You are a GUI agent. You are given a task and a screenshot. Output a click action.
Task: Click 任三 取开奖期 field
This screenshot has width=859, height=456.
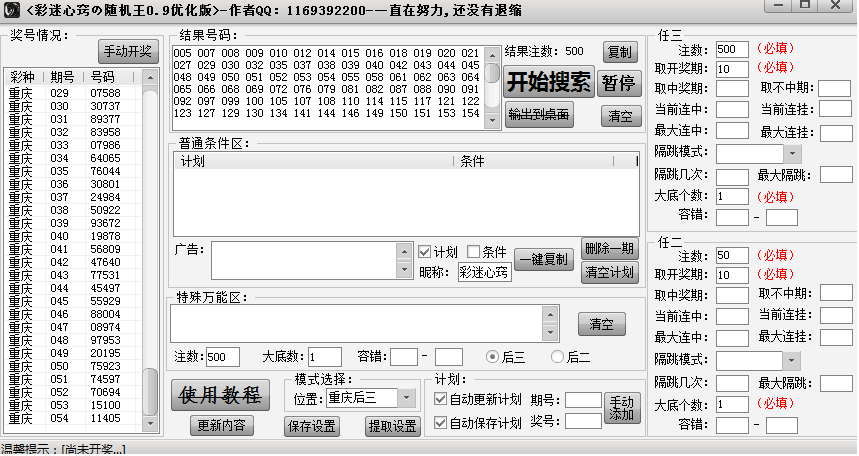pos(732,69)
